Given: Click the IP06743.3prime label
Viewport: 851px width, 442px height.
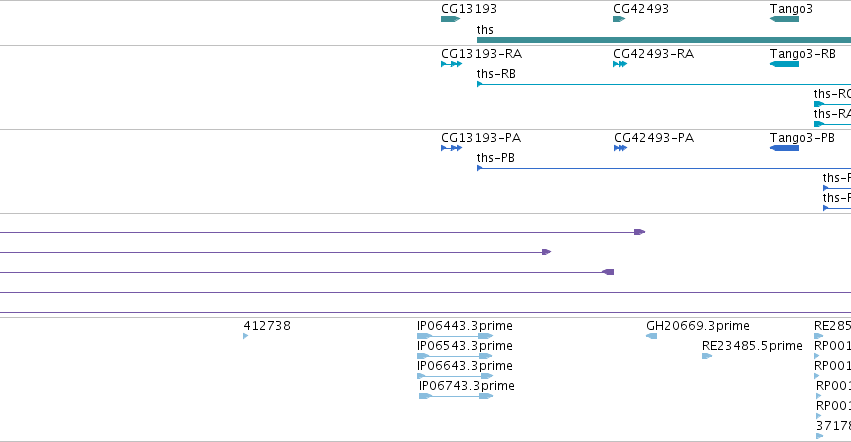Looking at the screenshot, I should click(x=467, y=386).
